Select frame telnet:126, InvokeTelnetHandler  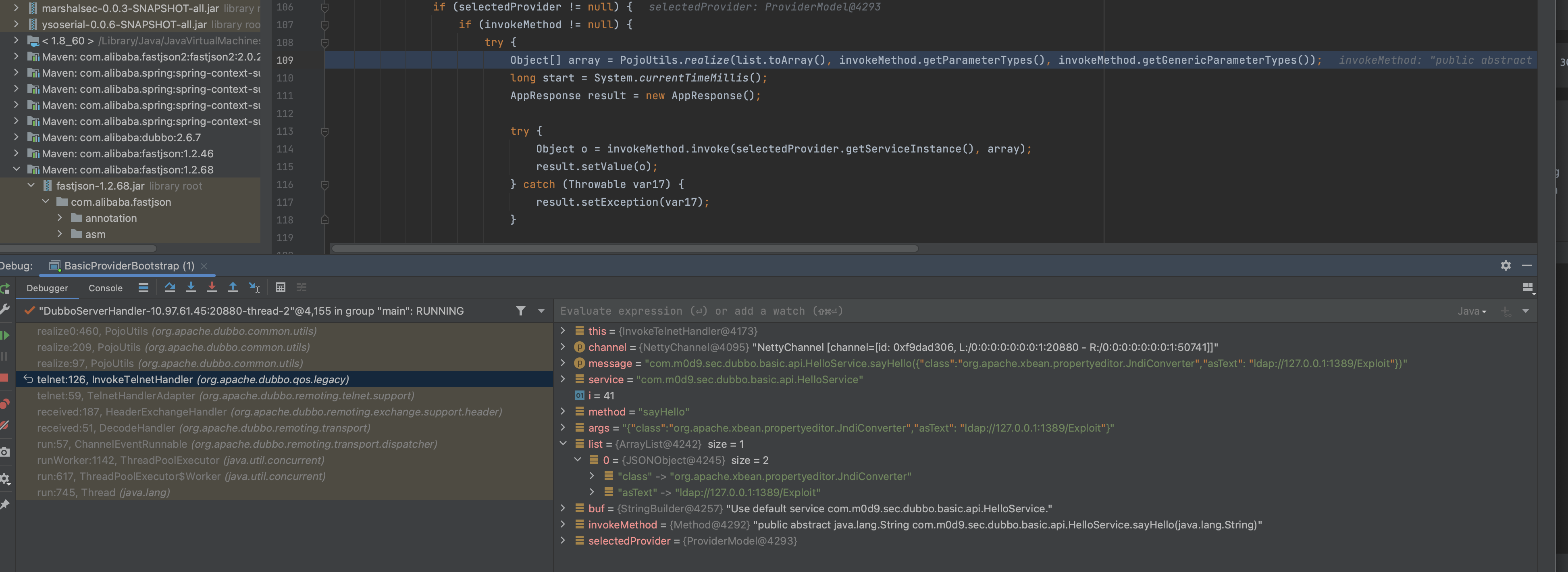[x=284, y=380]
